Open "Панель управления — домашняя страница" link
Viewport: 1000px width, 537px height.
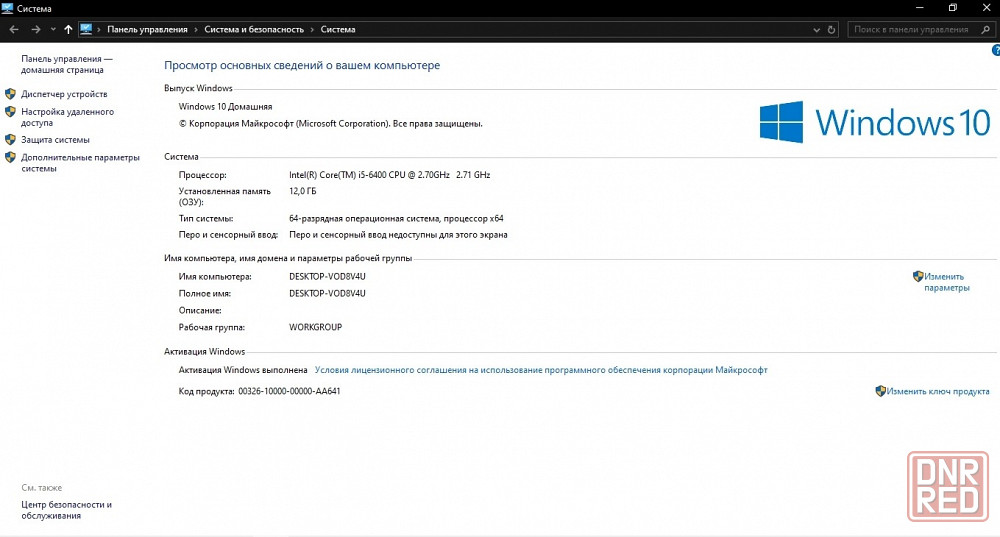(66, 64)
